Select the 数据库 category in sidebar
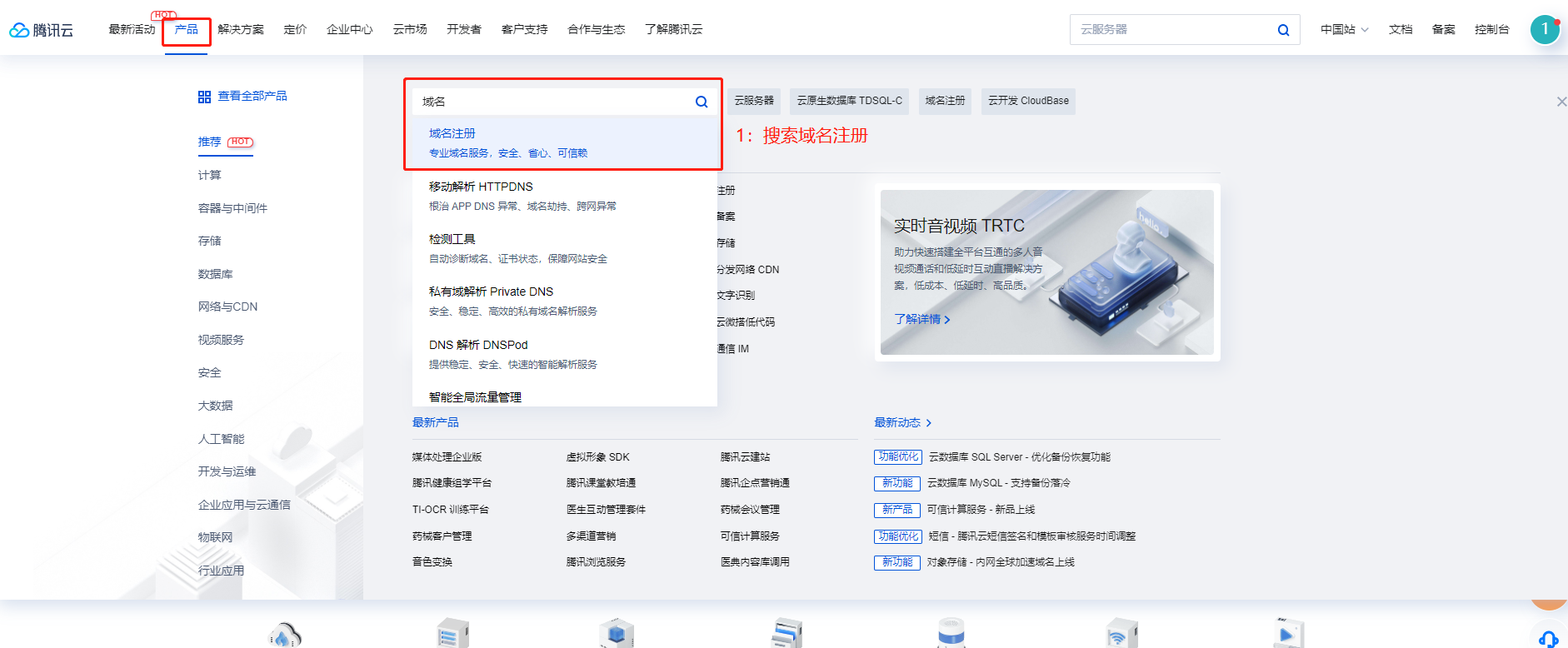The image size is (1568, 648). pos(216,274)
